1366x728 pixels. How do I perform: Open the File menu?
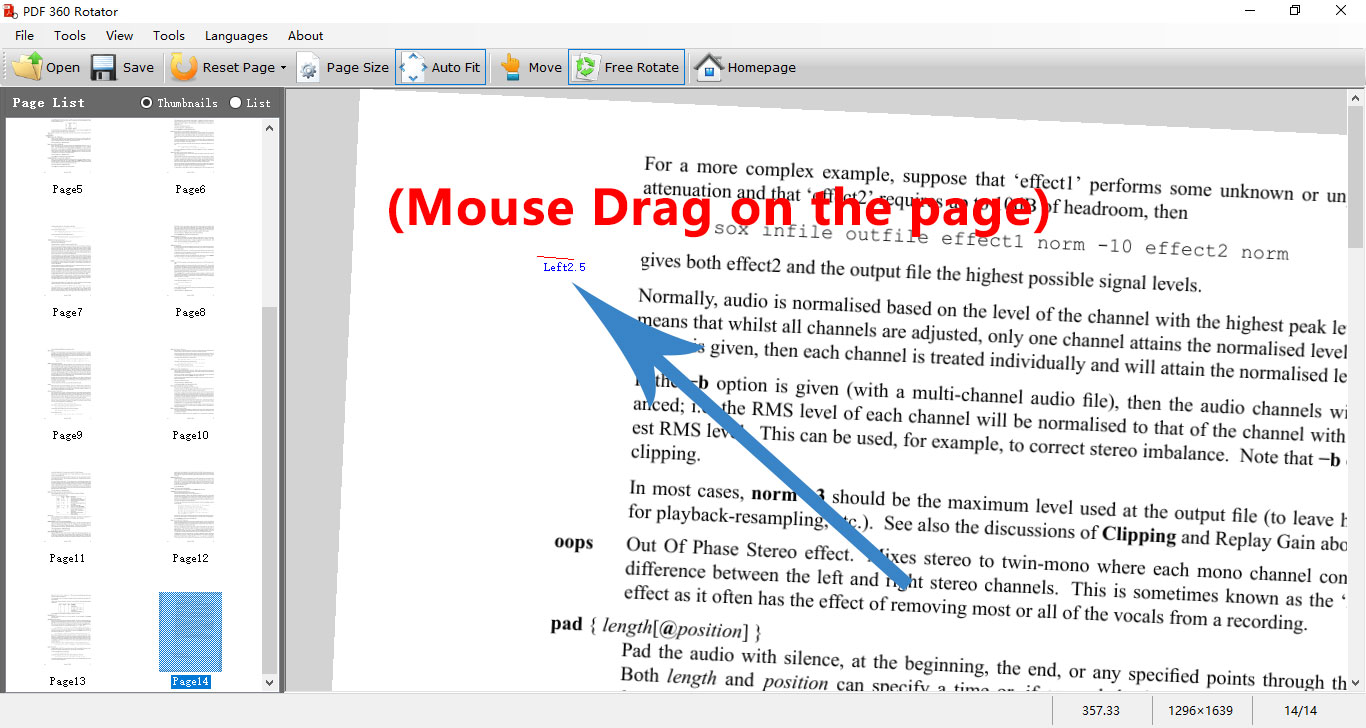(x=24, y=35)
